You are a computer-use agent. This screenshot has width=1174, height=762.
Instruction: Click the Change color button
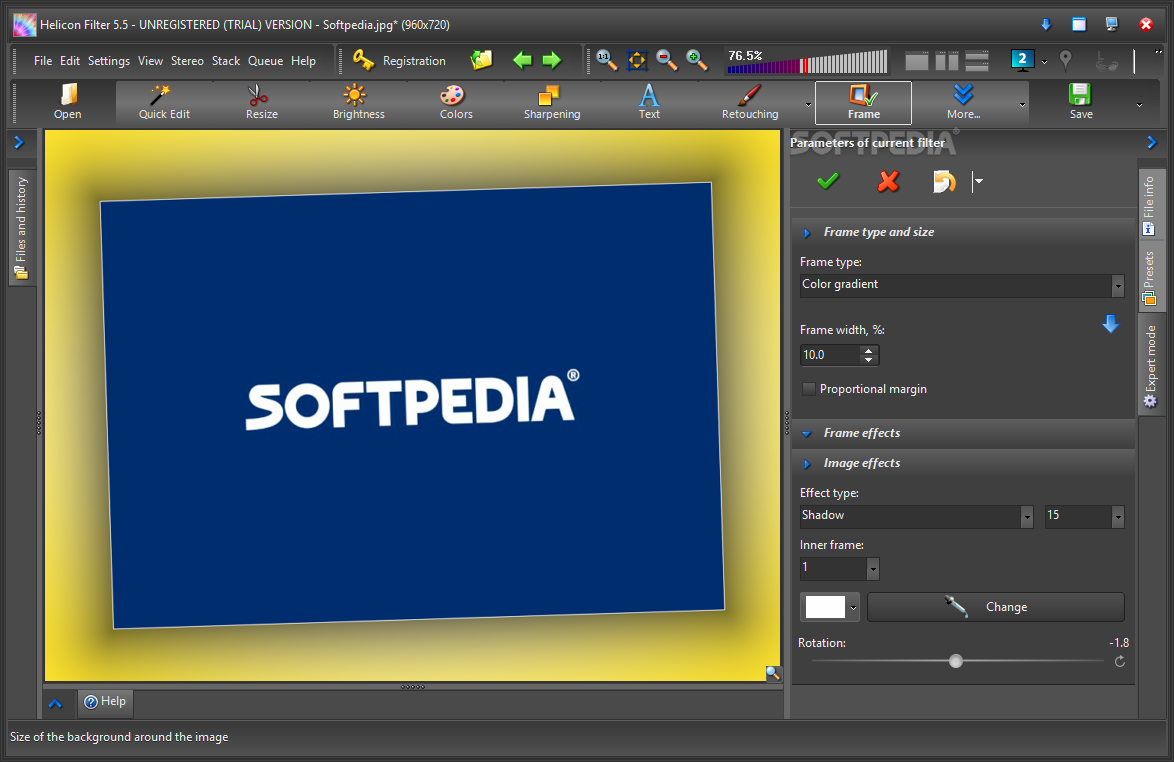coord(995,607)
